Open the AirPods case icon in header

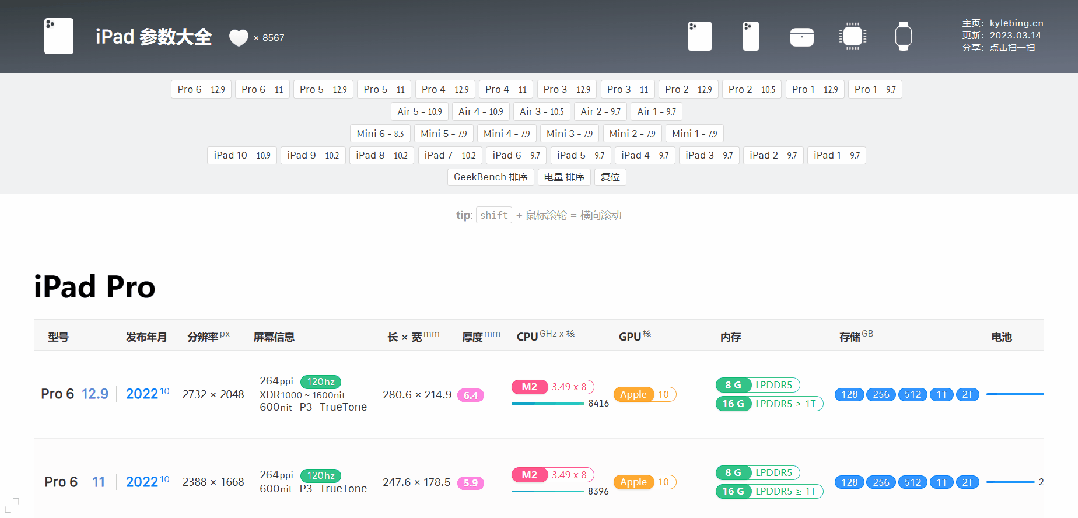[802, 36]
